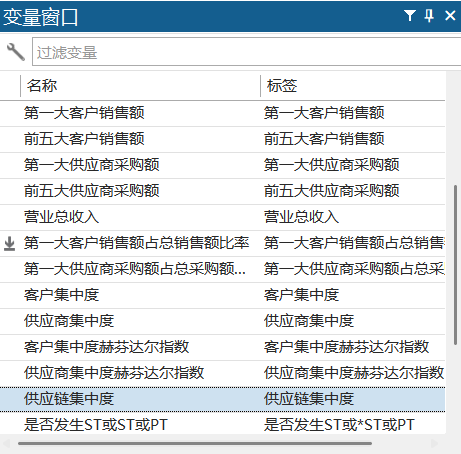Click the horizontal scrollbar right arrow
This screenshot has height=454, width=461.
click(435, 444)
